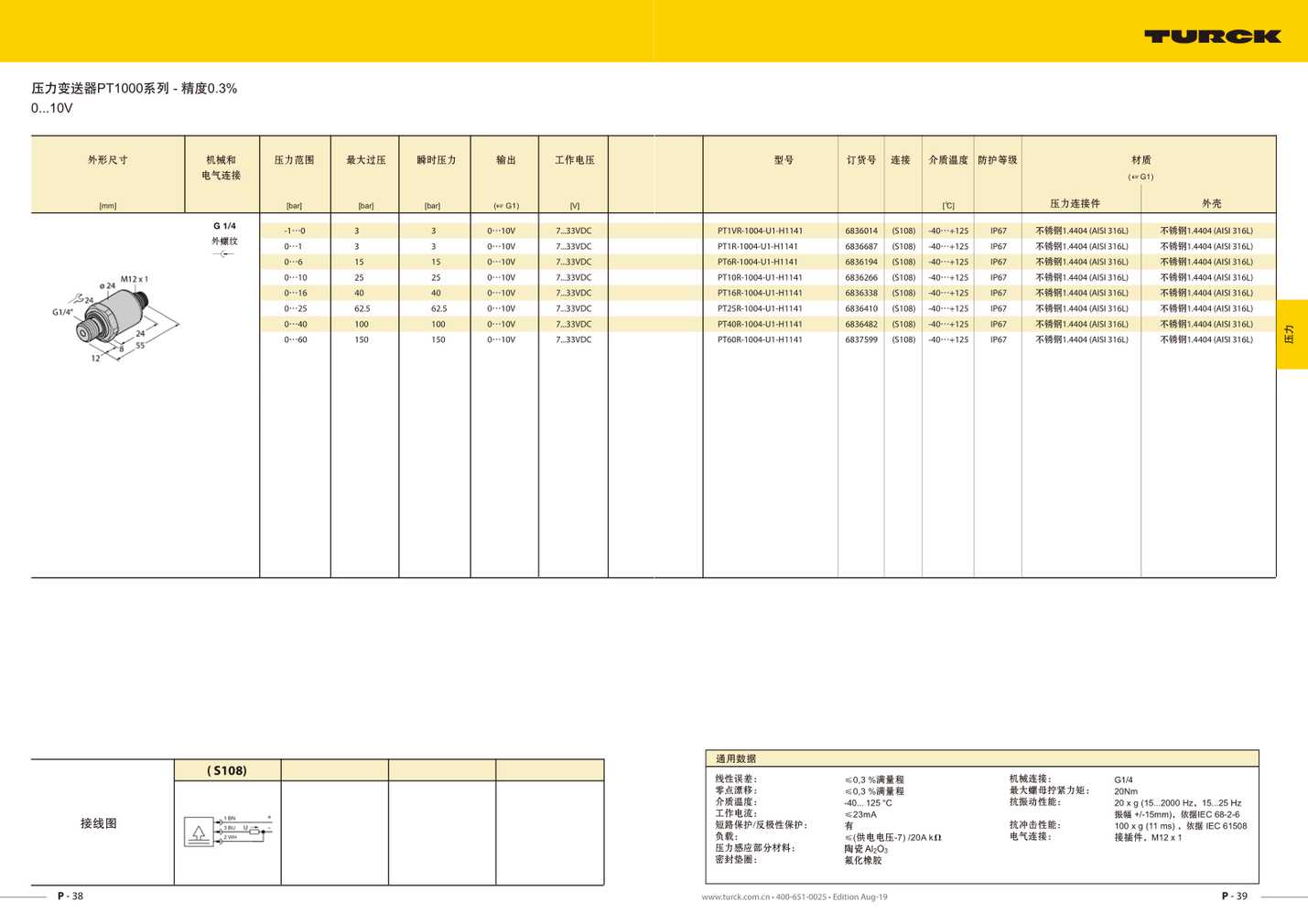The image size is (1308, 924).
Task: Click order number 6837599
Action: (x=861, y=339)
